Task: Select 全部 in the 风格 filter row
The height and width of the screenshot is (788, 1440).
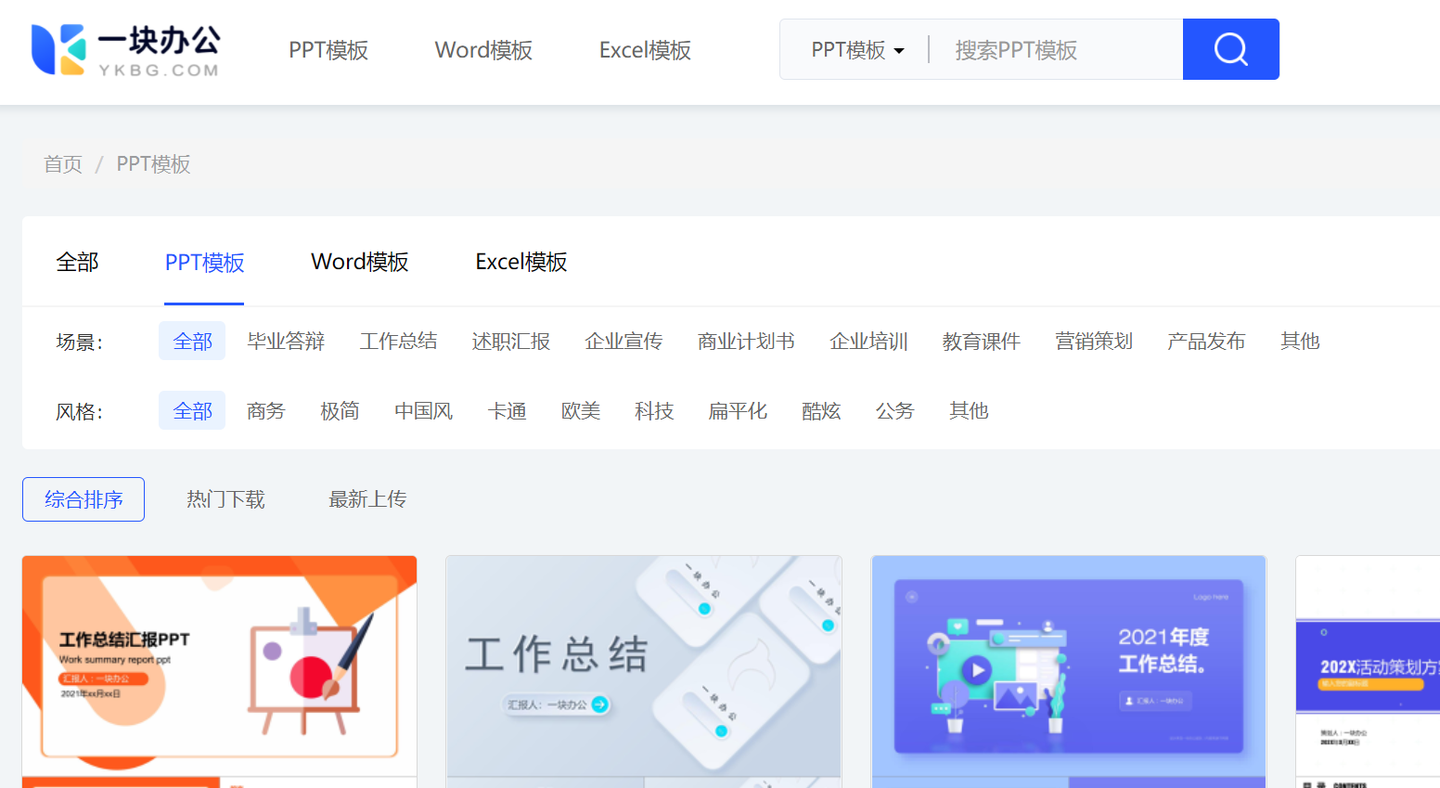Action: [x=192, y=411]
